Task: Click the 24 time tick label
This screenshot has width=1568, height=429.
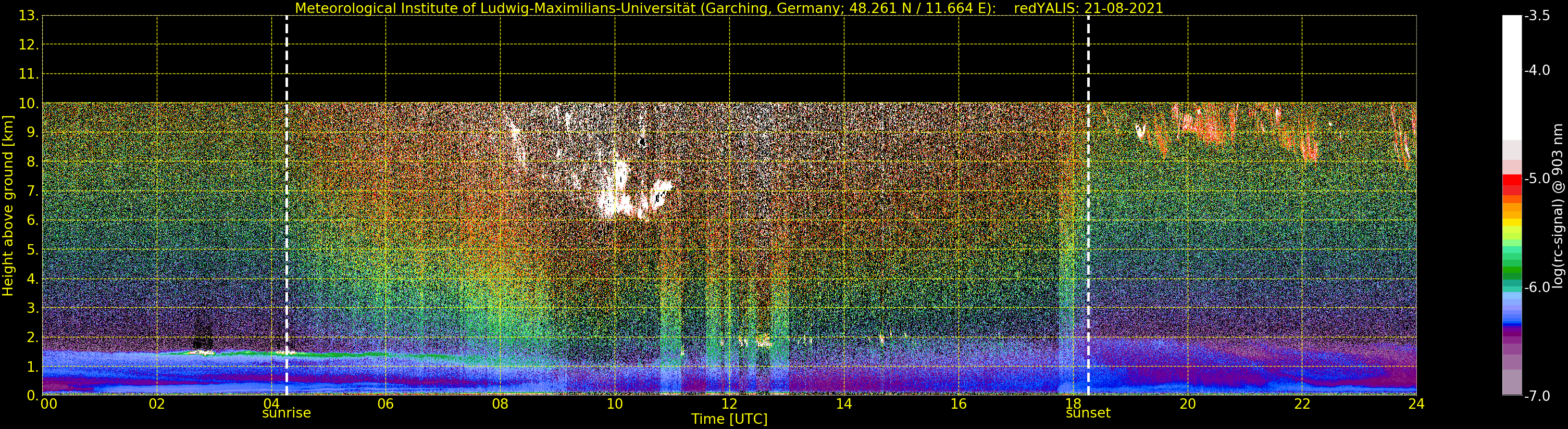Action: (1416, 403)
